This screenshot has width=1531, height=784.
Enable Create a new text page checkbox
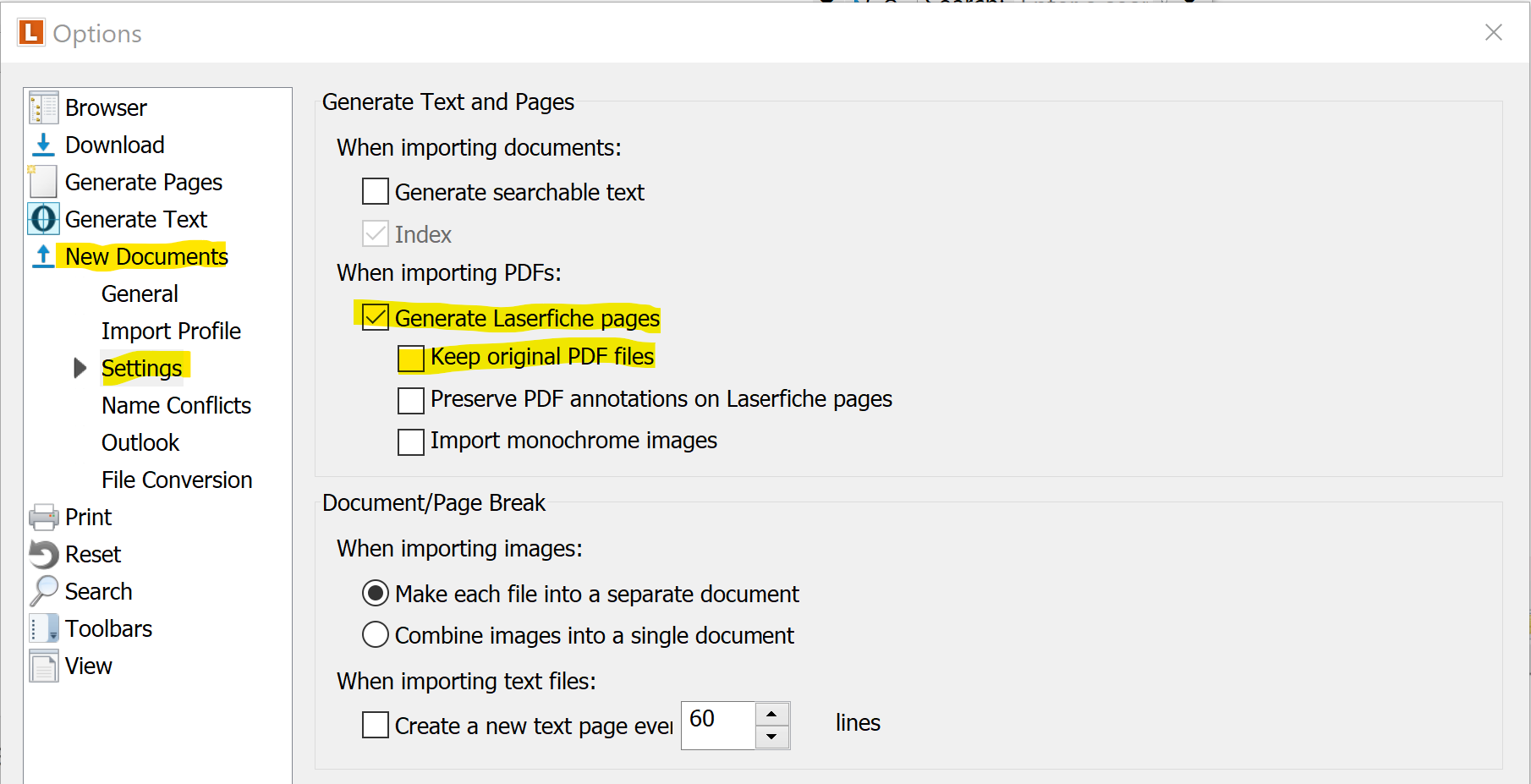(376, 725)
